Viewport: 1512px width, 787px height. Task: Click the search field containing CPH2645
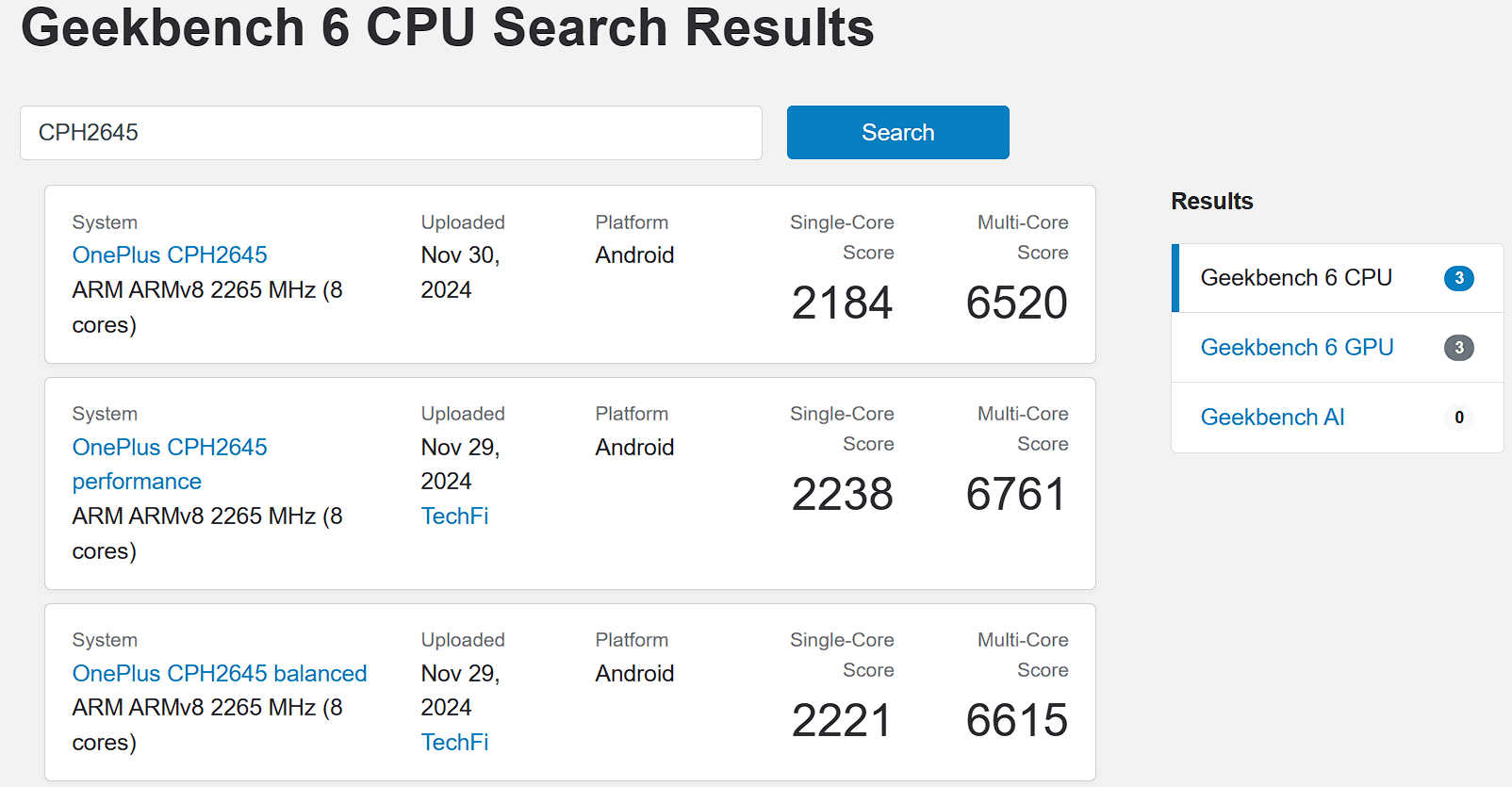390,133
